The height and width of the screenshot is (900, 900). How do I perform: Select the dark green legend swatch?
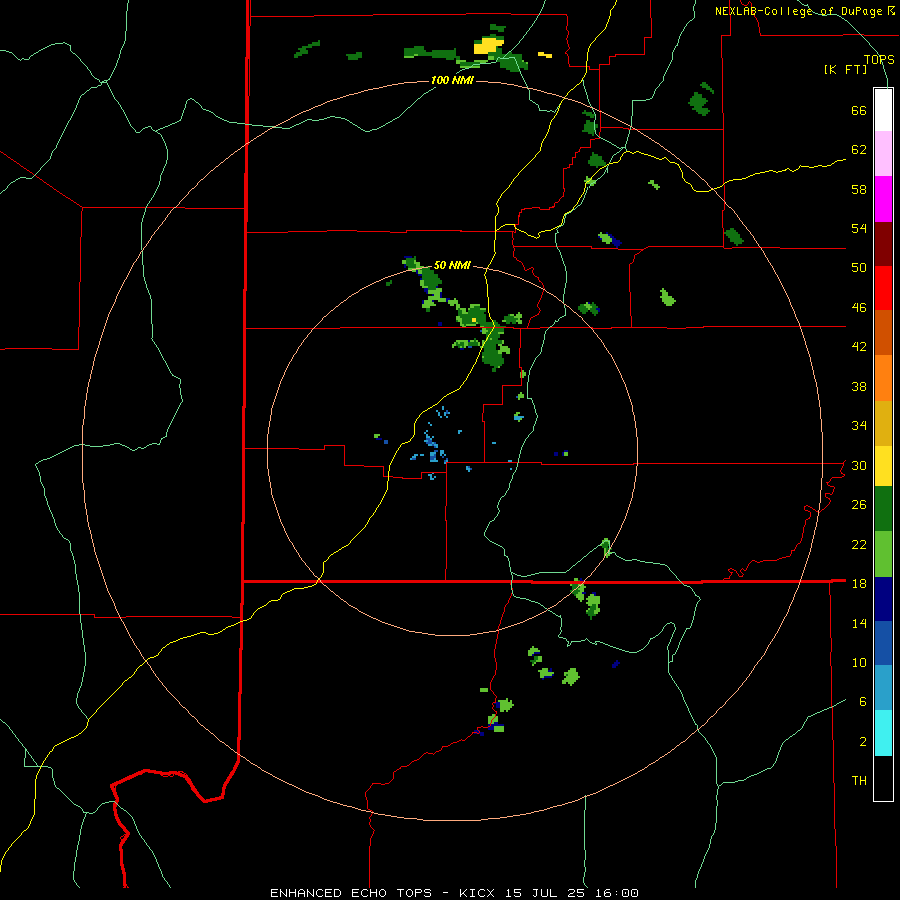pyautogui.click(x=883, y=509)
